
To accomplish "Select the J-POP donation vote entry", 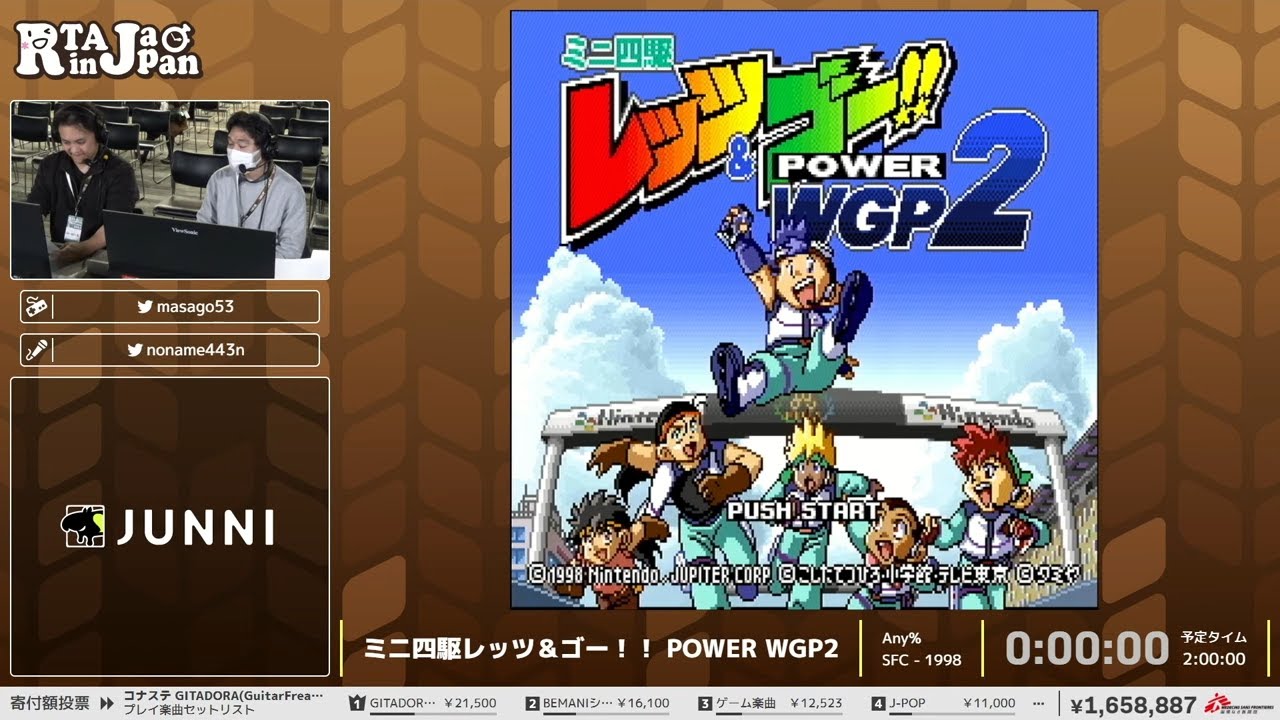I will (x=943, y=703).
